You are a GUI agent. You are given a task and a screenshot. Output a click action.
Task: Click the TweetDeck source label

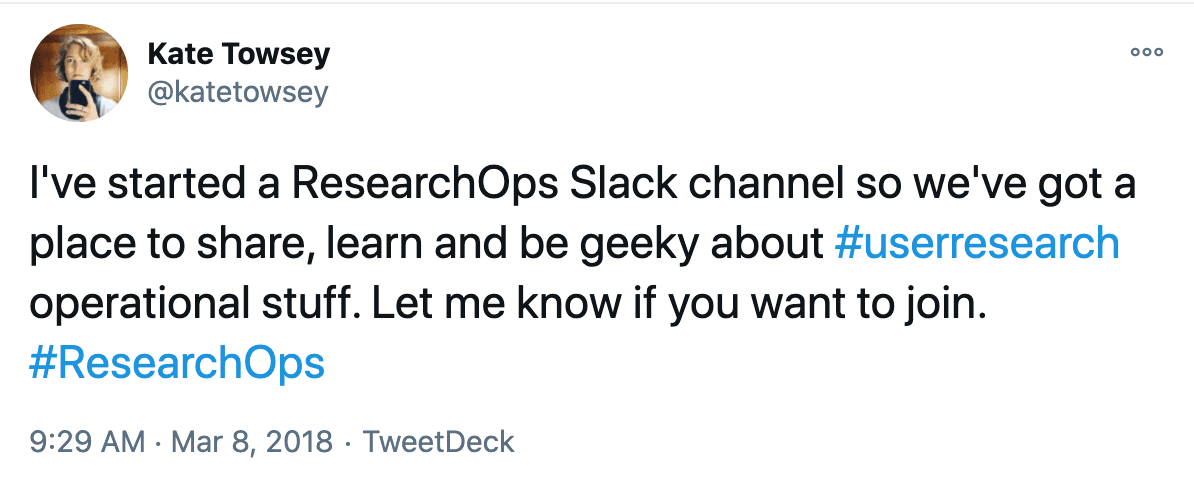point(438,441)
